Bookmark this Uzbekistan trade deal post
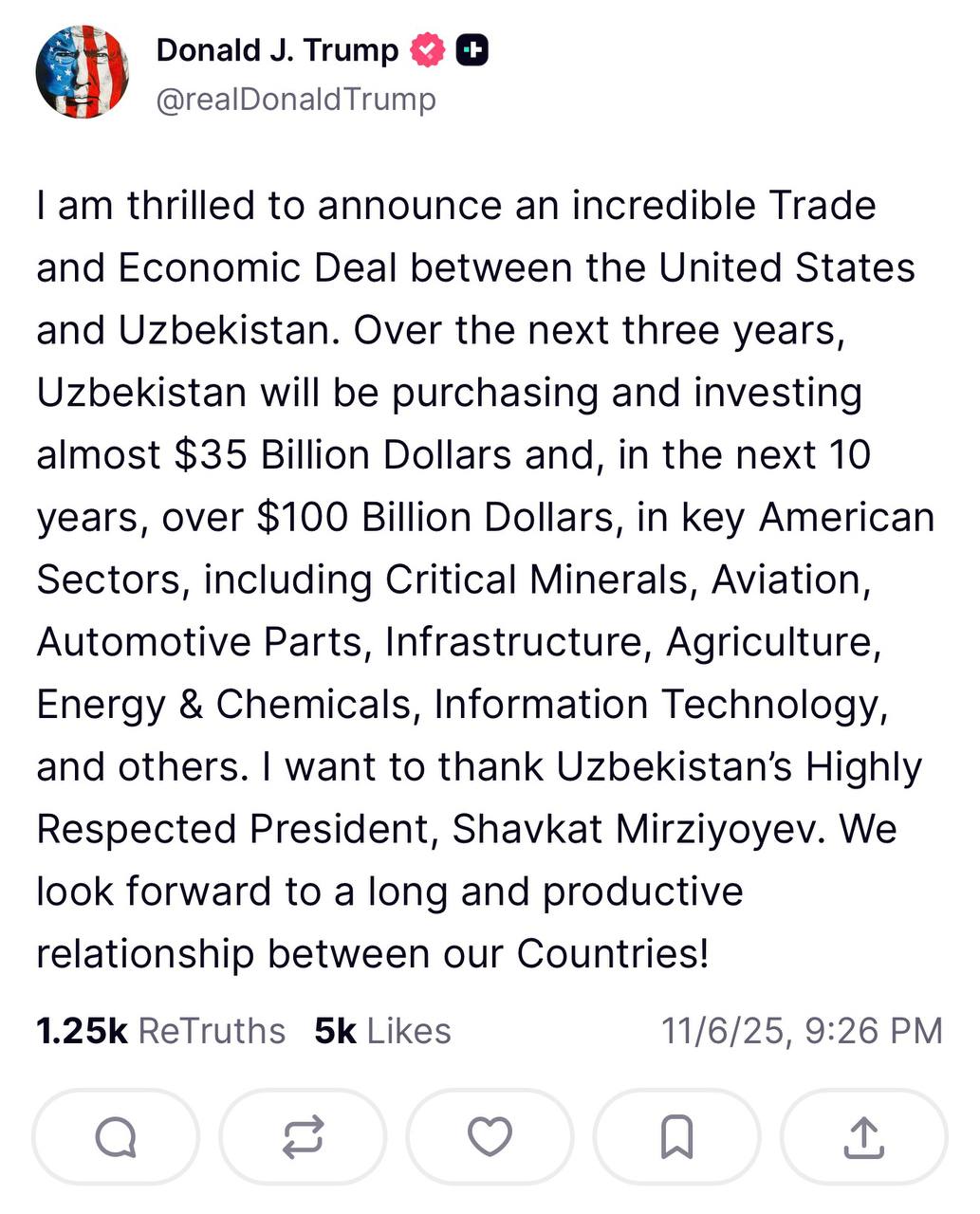The width and height of the screenshot is (980, 1214). [676, 1136]
